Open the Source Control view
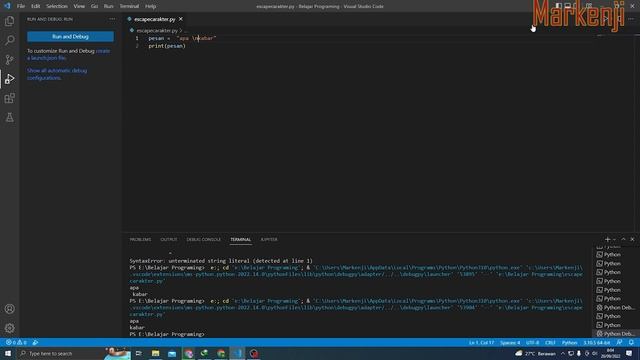 pyautogui.click(x=9, y=60)
